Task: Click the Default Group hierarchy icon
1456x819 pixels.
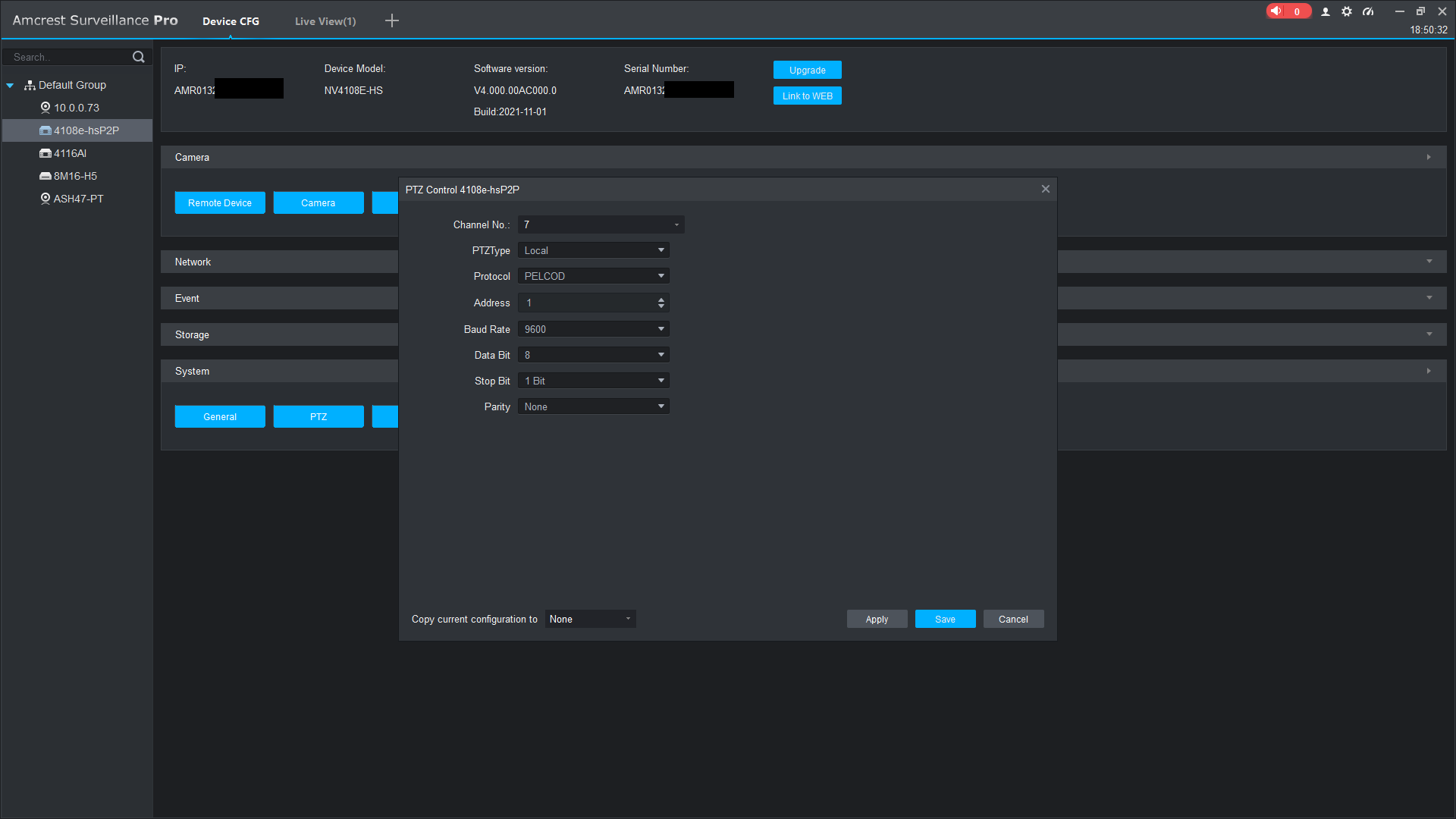Action: [30, 85]
